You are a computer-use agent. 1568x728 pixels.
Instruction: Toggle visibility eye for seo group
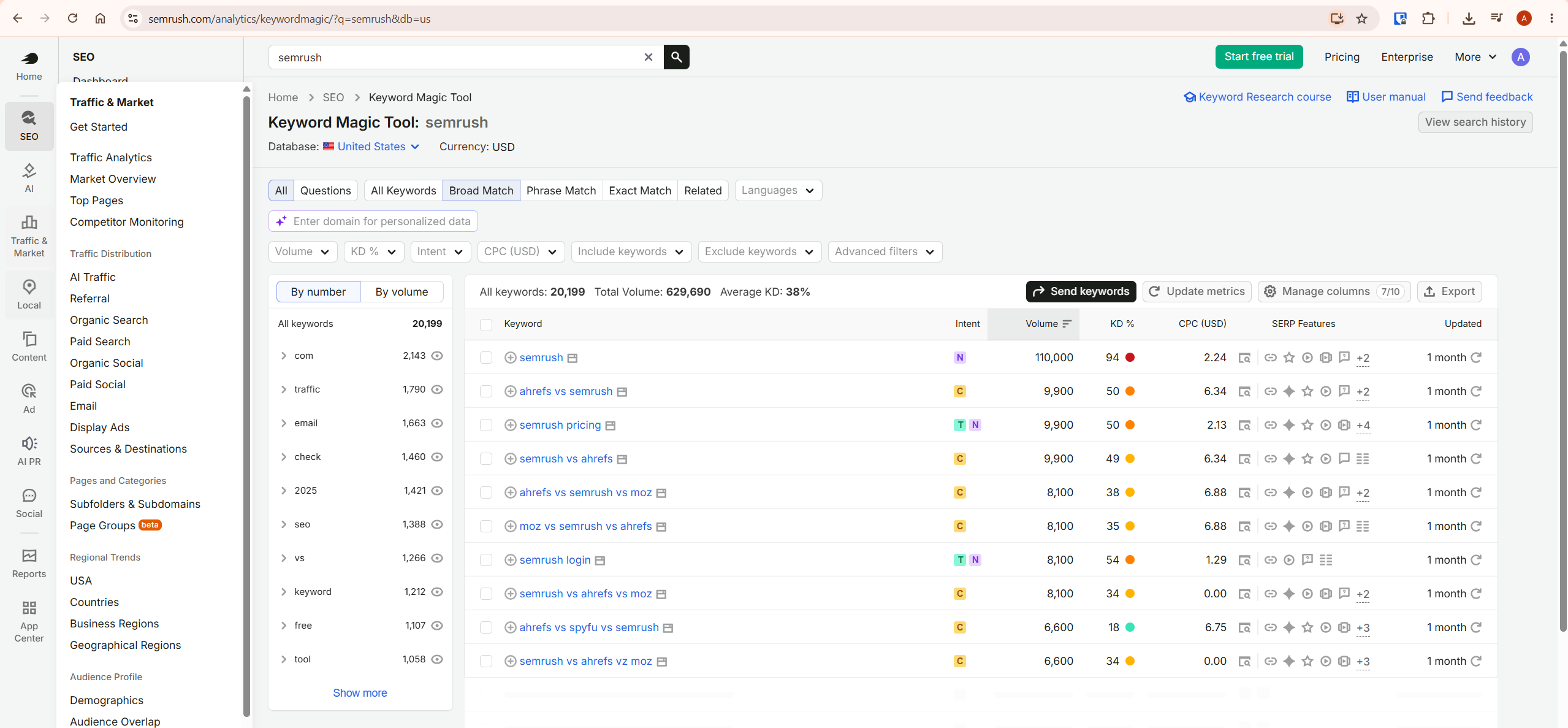point(437,524)
